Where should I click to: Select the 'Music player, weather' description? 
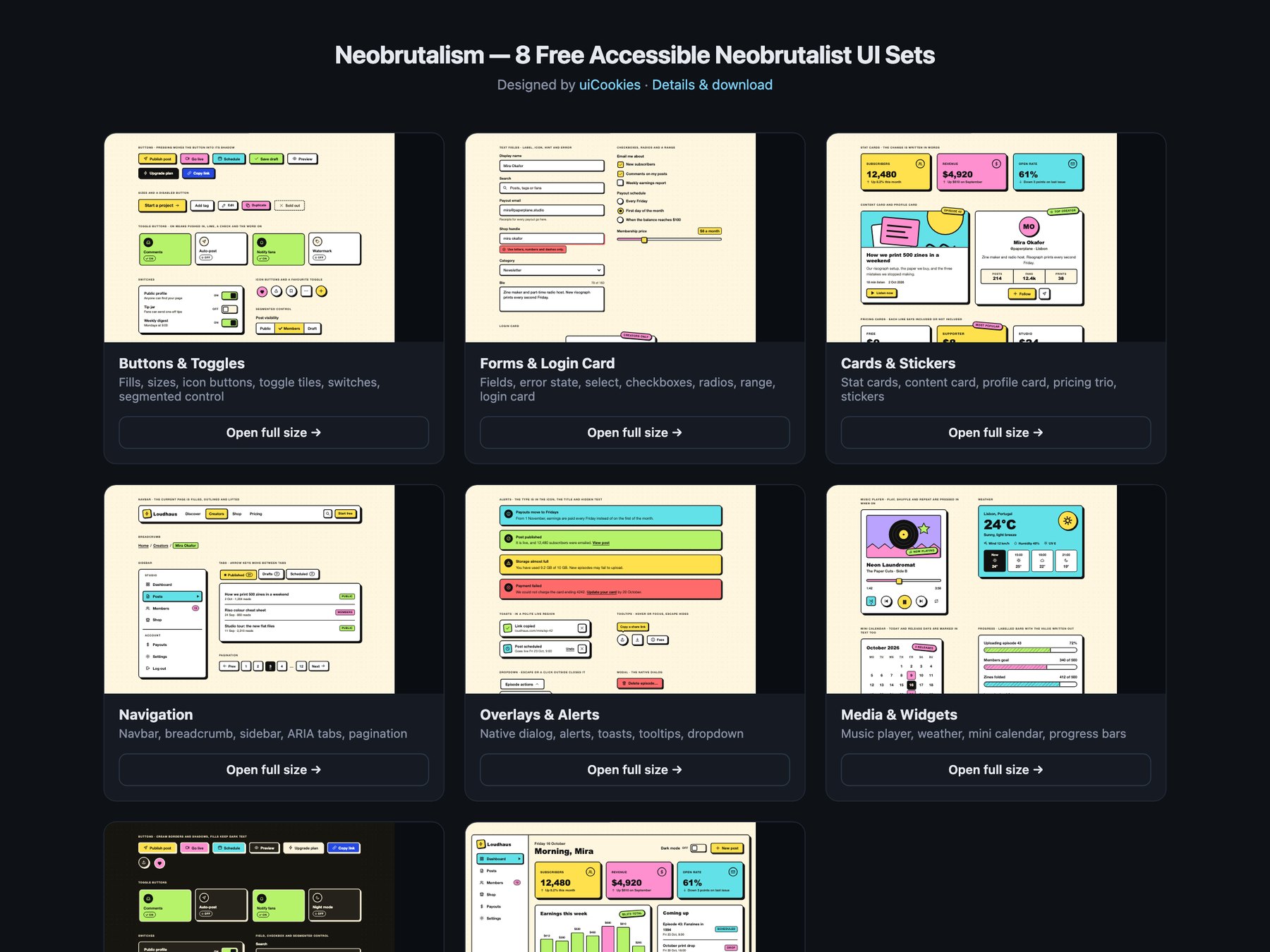tap(984, 733)
